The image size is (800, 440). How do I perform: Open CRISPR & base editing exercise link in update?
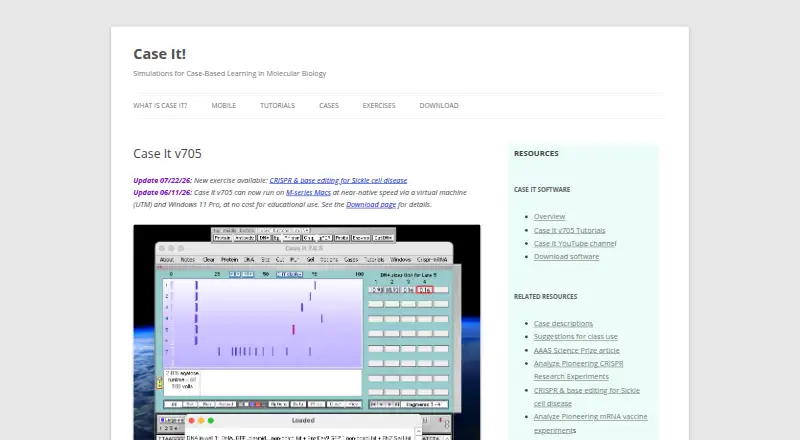(x=338, y=180)
